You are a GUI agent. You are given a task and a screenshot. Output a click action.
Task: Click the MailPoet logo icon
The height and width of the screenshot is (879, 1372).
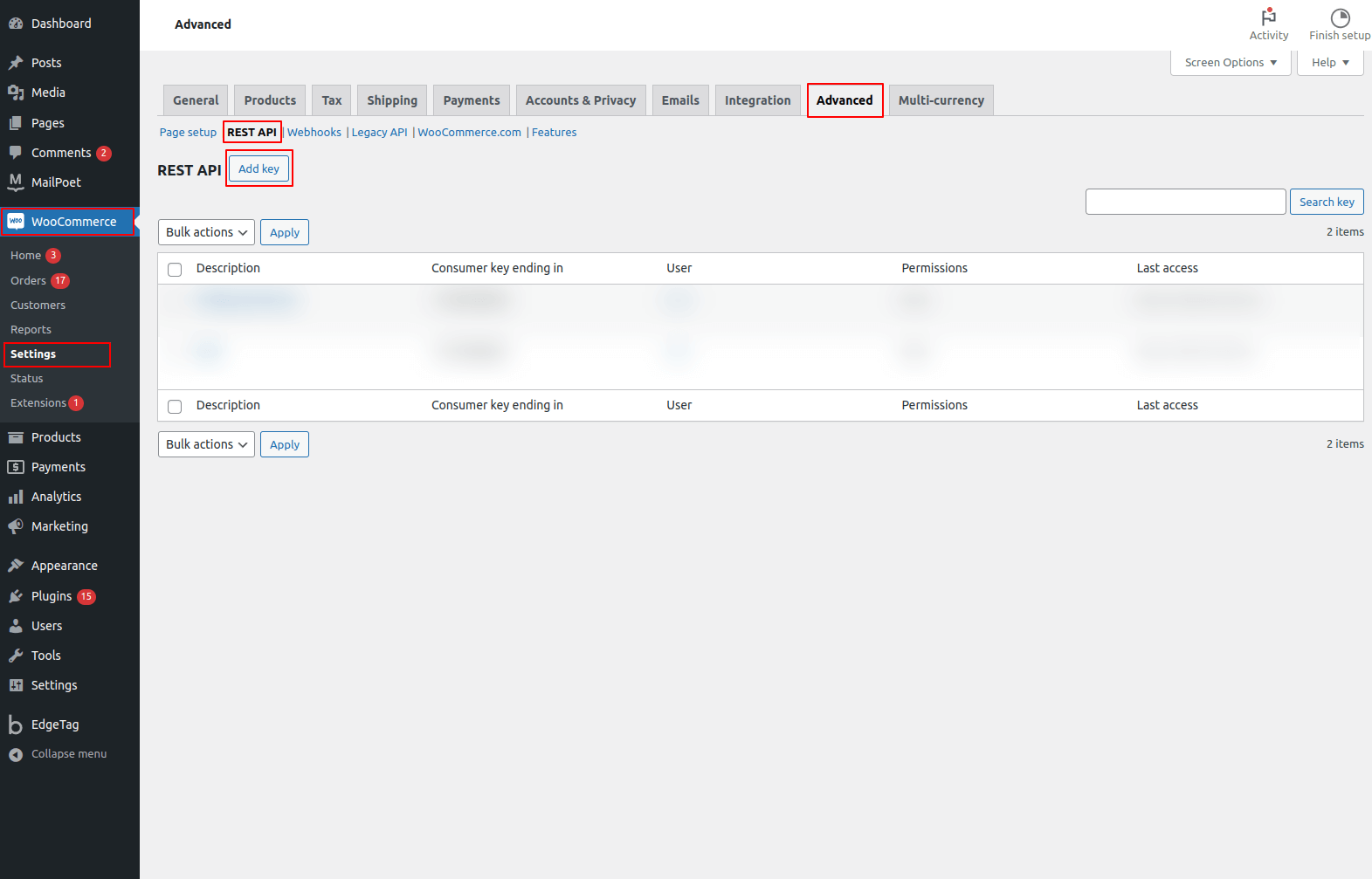coord(16,182)
